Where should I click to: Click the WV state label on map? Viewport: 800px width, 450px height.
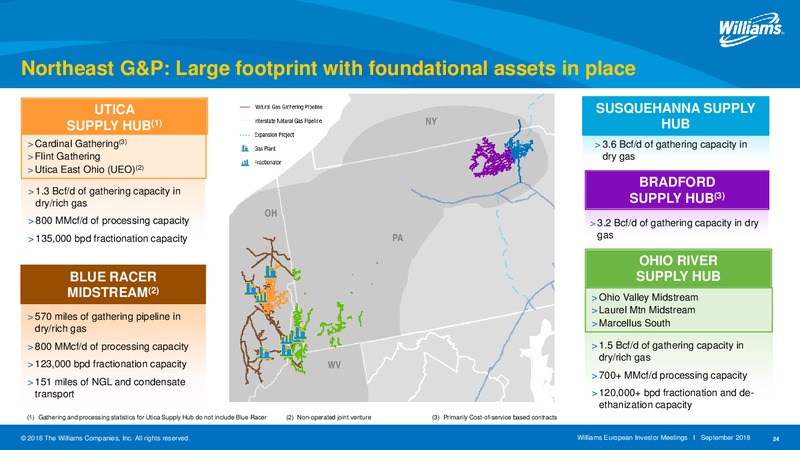coord(334,365)
